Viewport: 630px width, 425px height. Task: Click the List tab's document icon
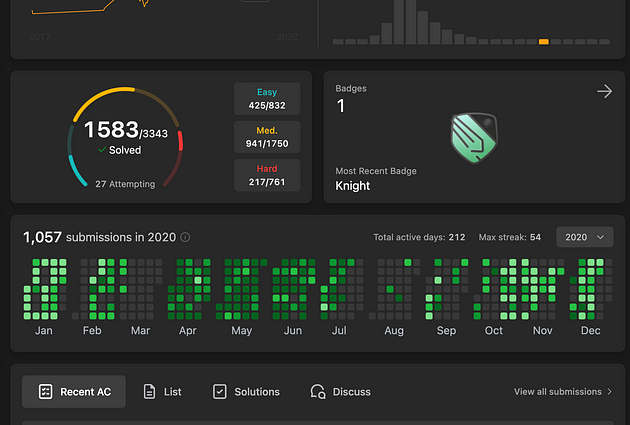coord(149,392)
